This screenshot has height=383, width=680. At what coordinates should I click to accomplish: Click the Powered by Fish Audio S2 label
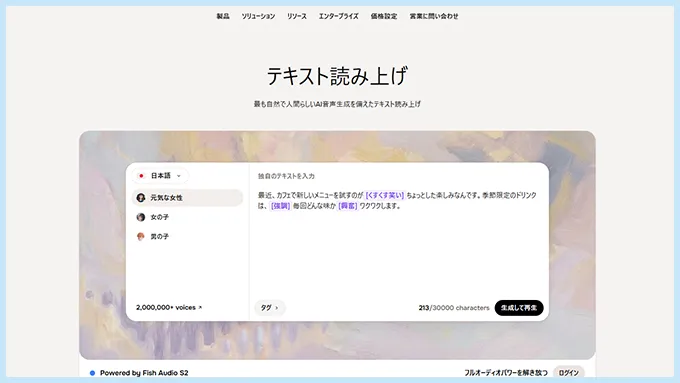144,373
